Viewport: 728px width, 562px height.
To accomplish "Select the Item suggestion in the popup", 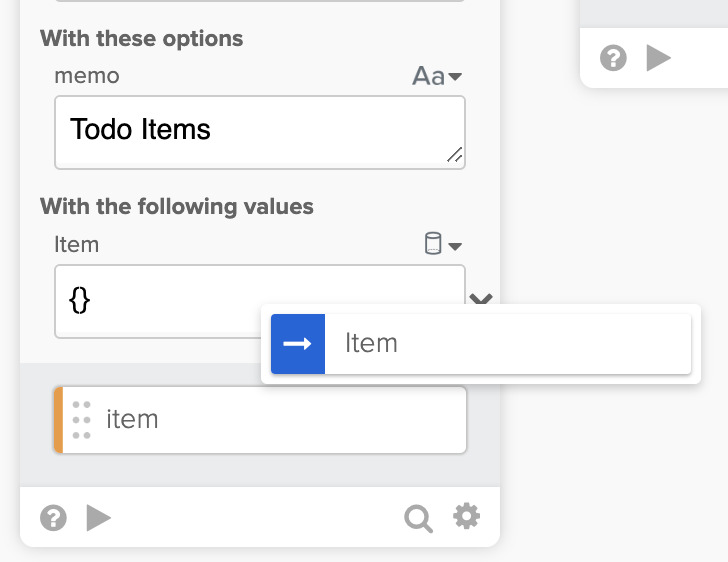I will pos(480,343).
